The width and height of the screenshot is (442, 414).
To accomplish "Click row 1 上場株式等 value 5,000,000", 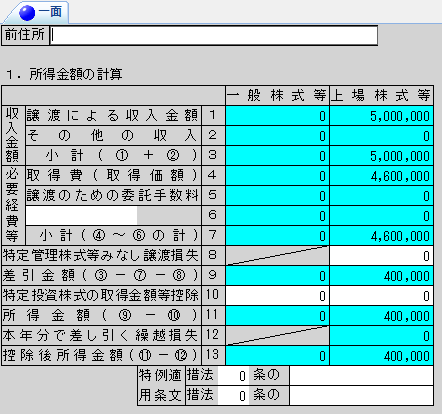I will pos(381,116).
